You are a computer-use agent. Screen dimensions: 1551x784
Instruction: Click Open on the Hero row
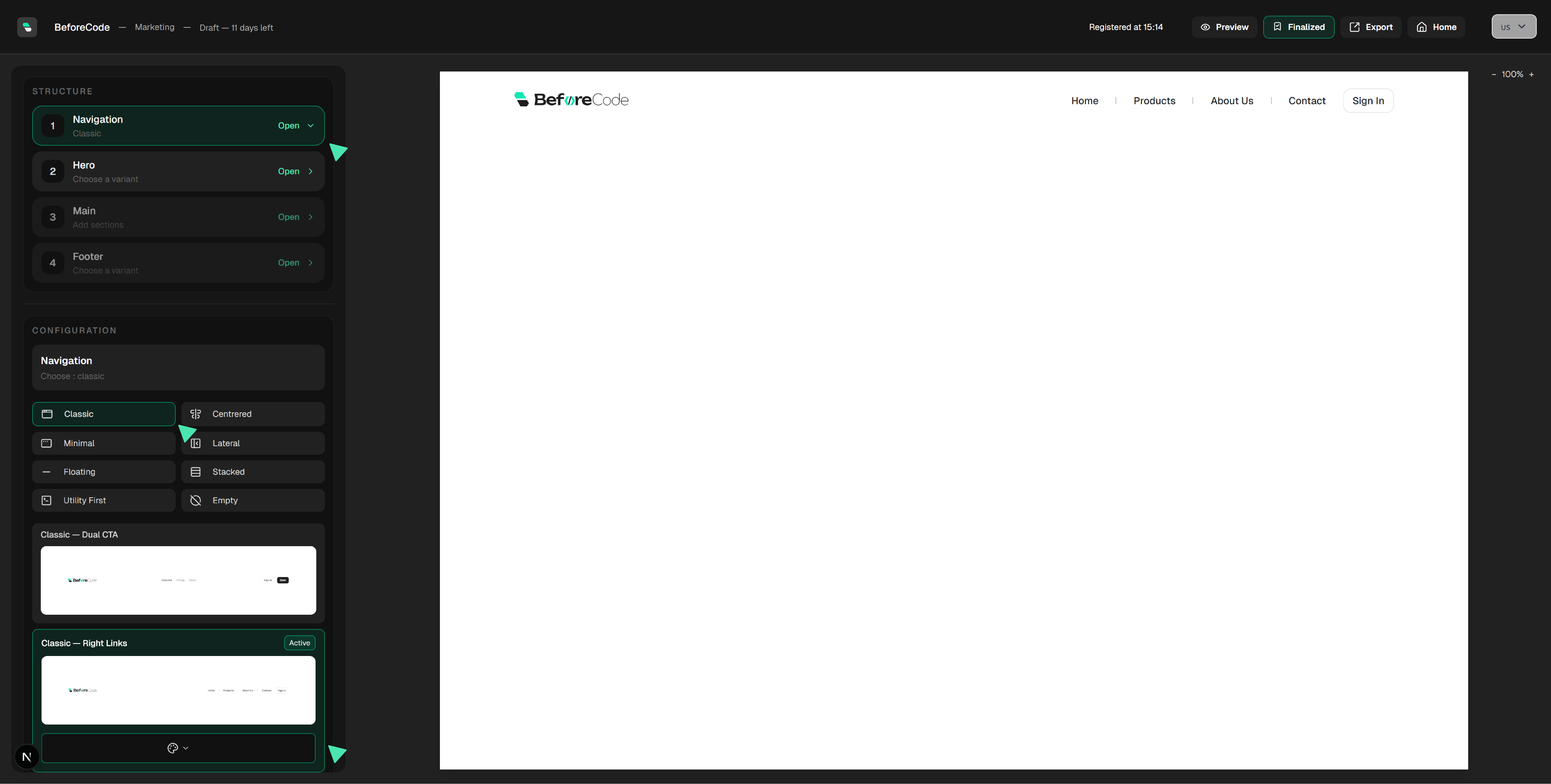click(289, 171)
